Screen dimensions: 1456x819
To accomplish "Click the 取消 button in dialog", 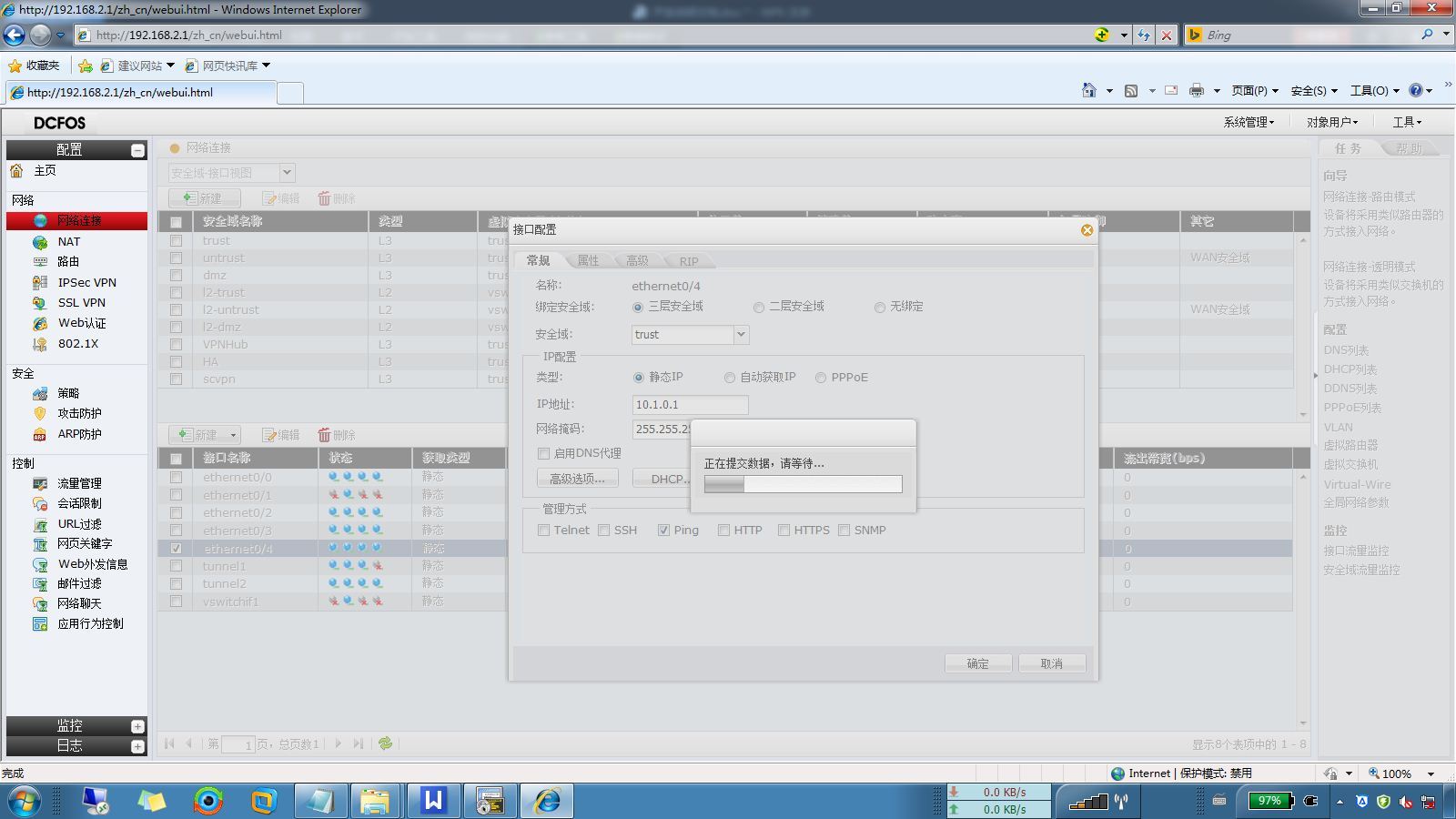I will coord(1052,663).
